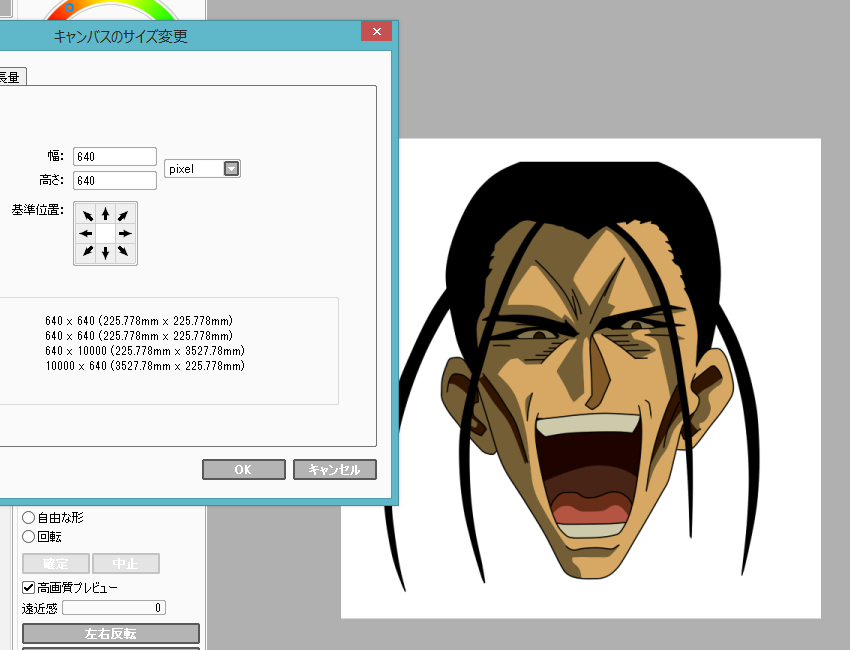Click the 幅 width input field

pyautogui.click(x=115, y=157)
